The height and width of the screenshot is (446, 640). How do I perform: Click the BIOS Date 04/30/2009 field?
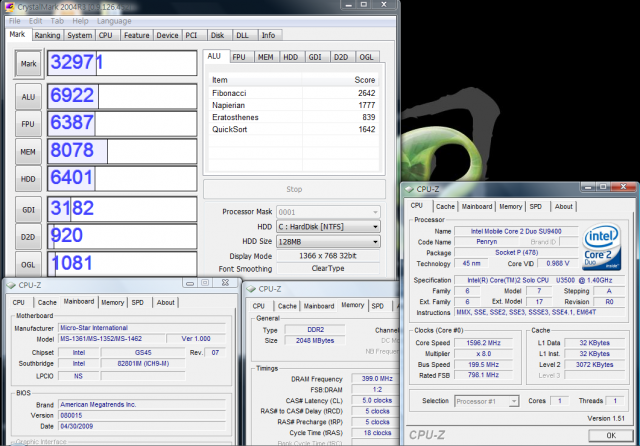click(x=142, y=426)
